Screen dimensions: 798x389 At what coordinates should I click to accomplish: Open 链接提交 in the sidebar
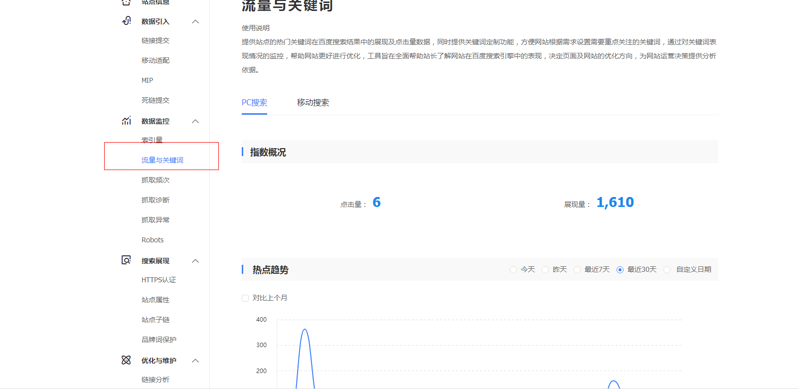[155, 41]
